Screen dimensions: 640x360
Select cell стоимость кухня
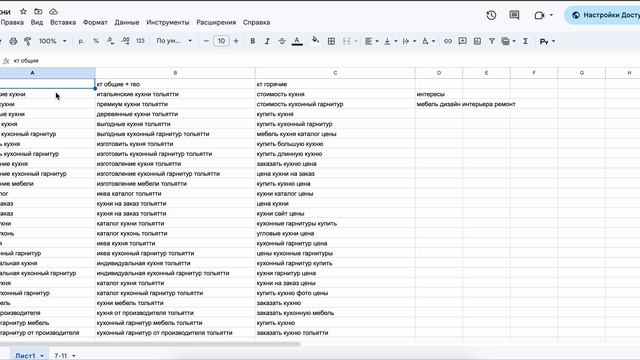point(335,94)
